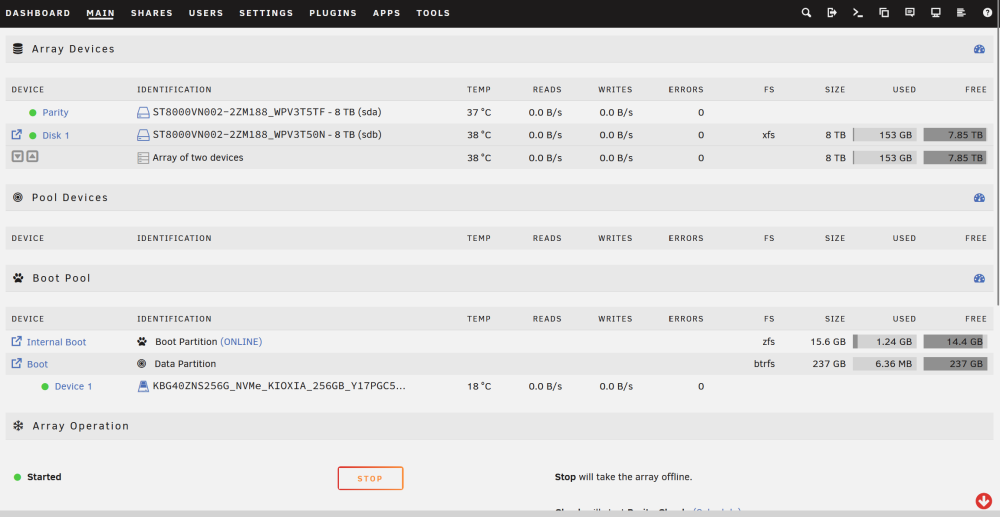
Task: Open the Dashboard menu
Action: [x=38, y=13]
